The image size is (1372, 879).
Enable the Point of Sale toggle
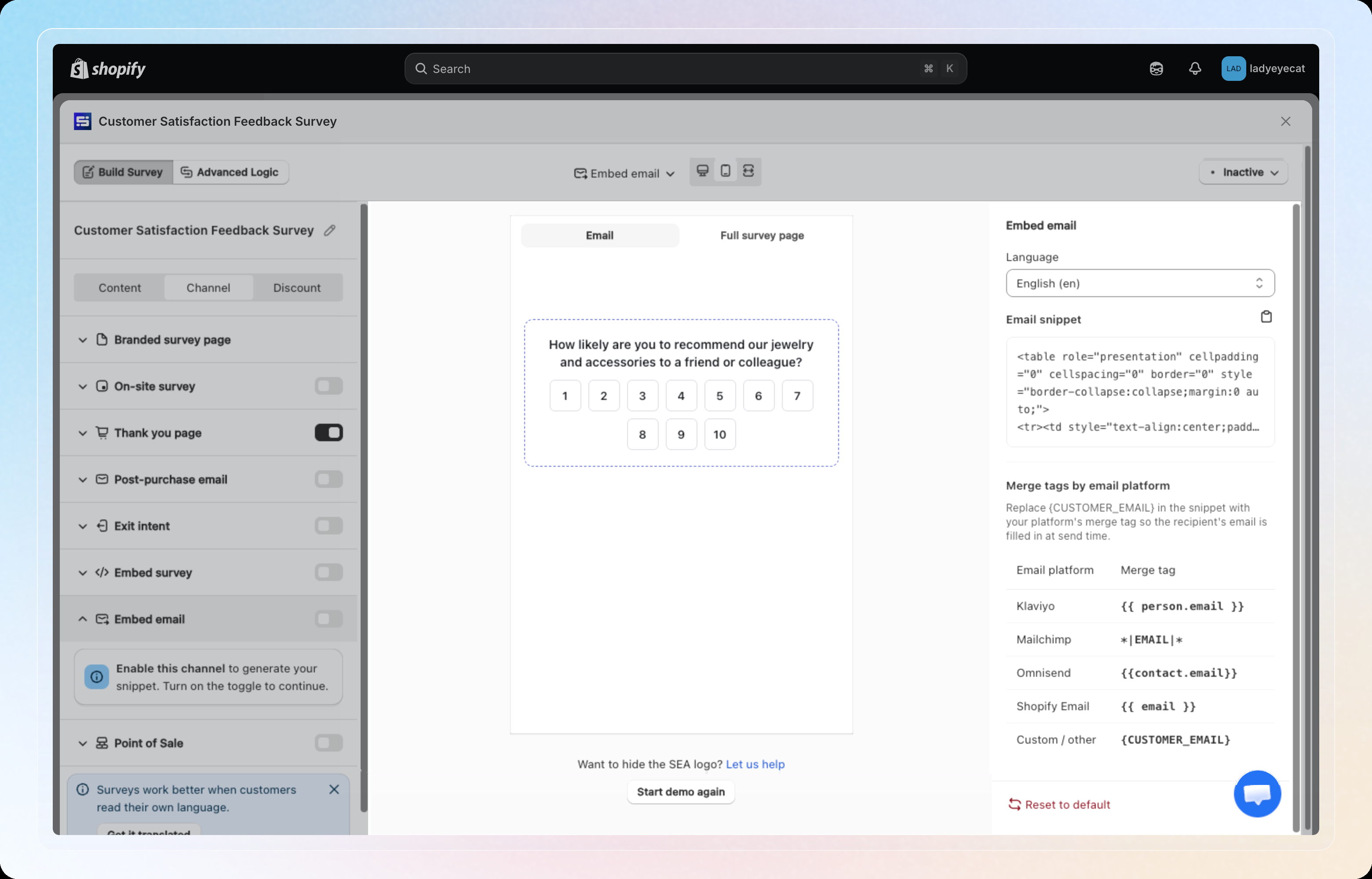[x=328, y=743]
